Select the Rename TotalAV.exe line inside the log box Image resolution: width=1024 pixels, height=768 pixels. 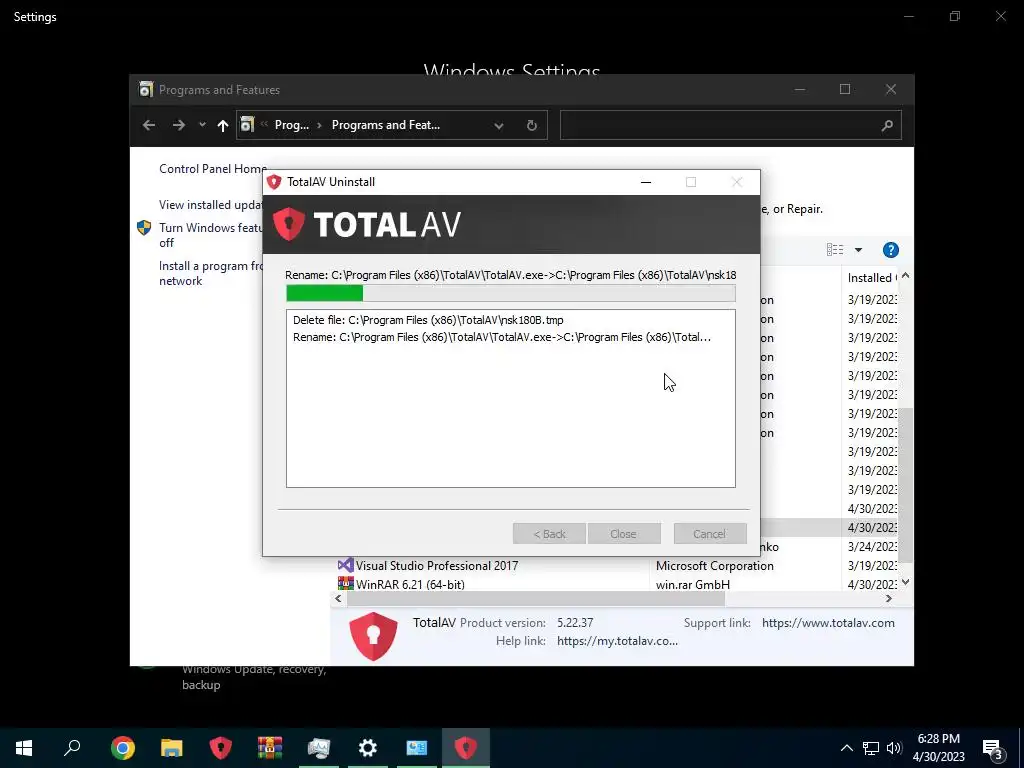pyautogui.click(x=502, y=337)
